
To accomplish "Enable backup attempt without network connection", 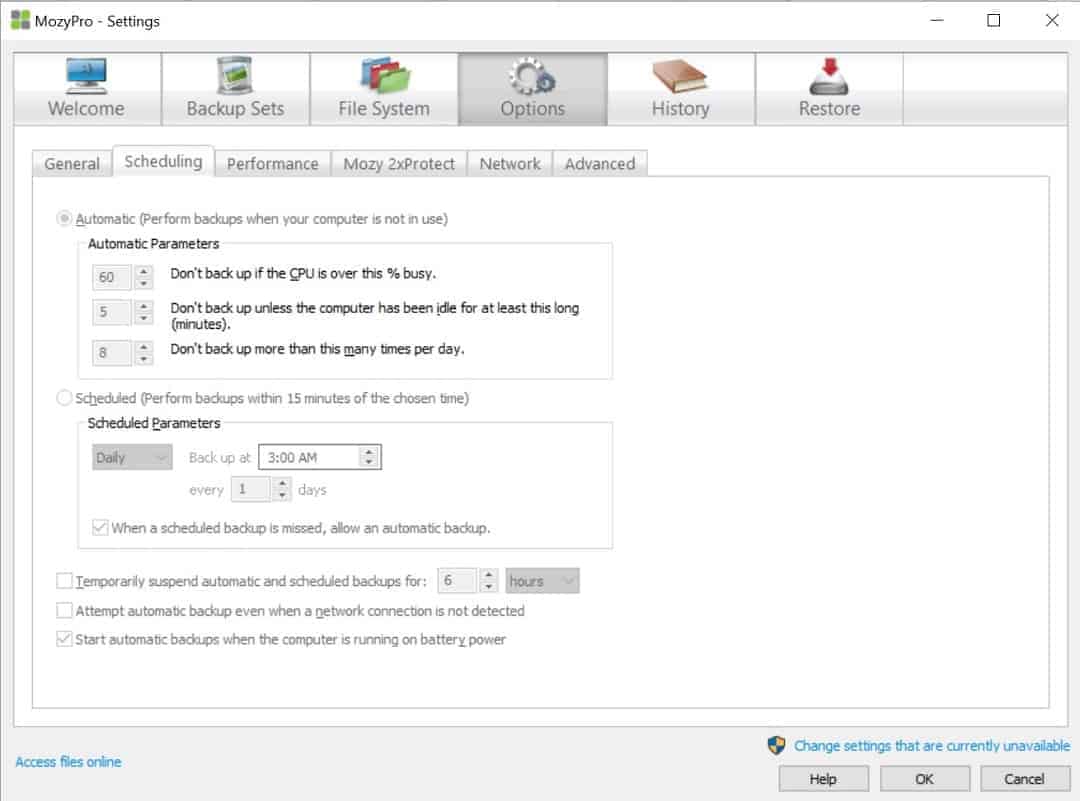I will pos(64,610).
